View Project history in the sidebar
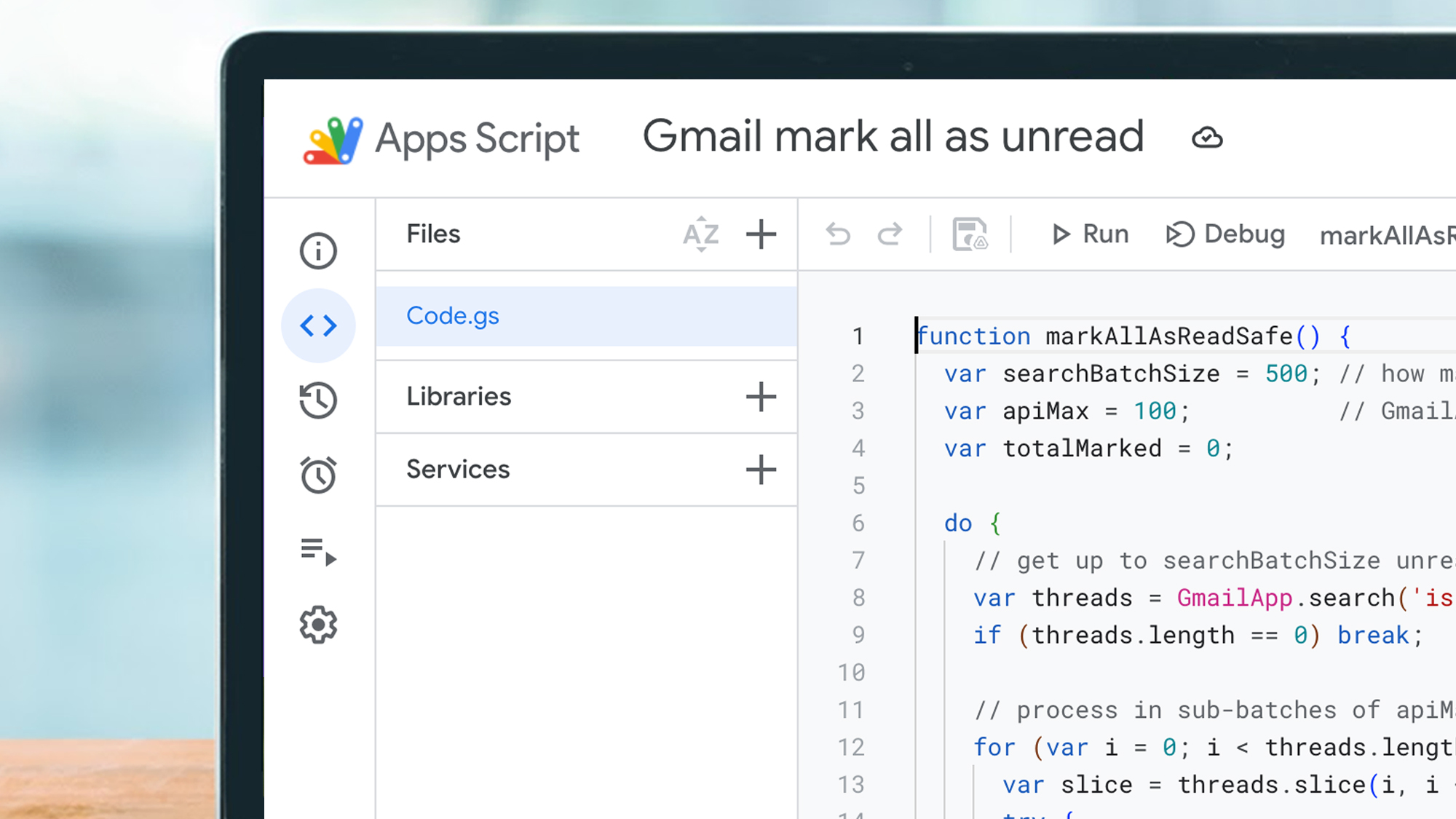 tap(318, 400)
